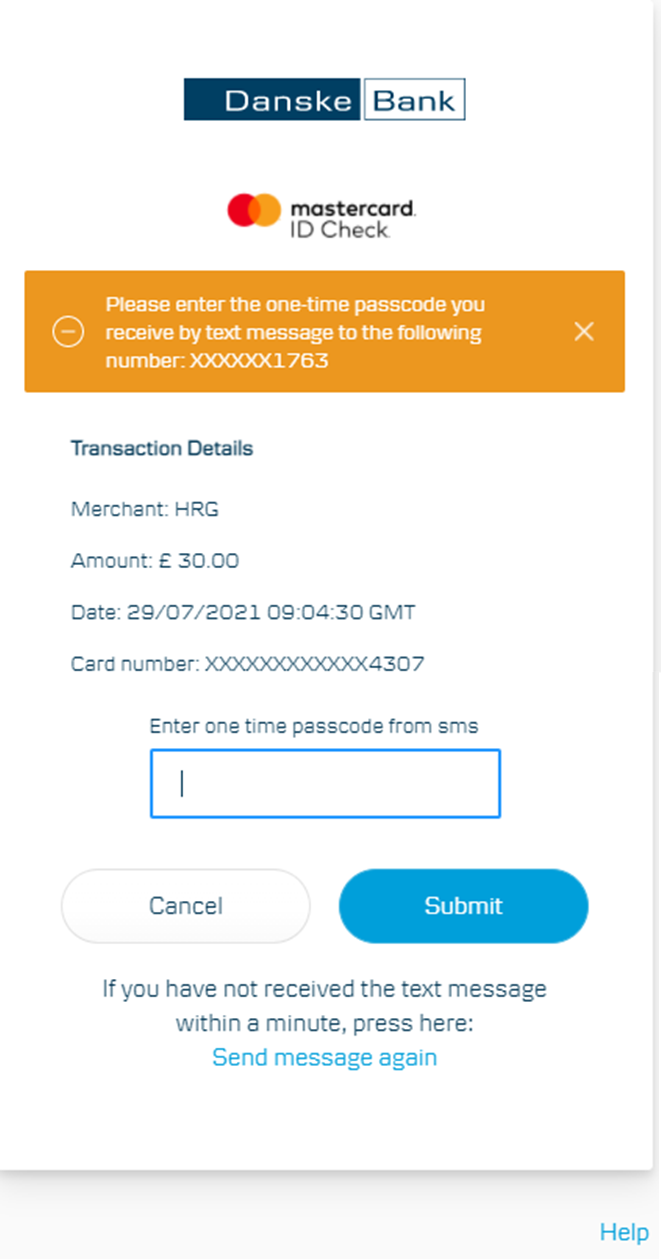Resend via the Send message again link
Image resolution: width=661 pixels, height=1259 pixels.
point(324,1057)
